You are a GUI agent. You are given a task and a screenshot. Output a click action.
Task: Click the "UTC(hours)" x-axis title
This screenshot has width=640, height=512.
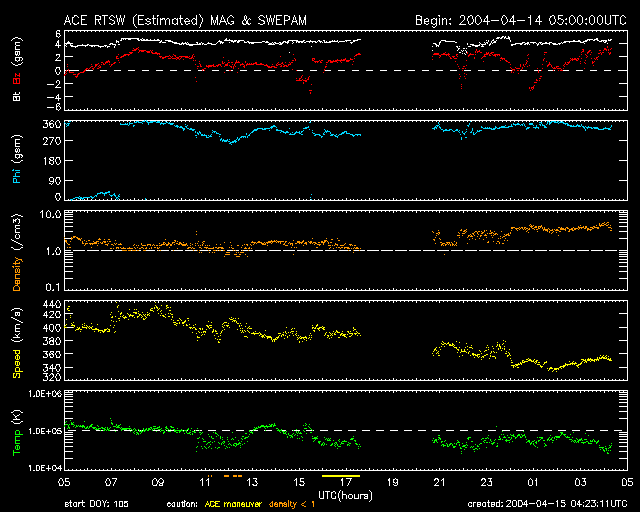tap(345, 496)
